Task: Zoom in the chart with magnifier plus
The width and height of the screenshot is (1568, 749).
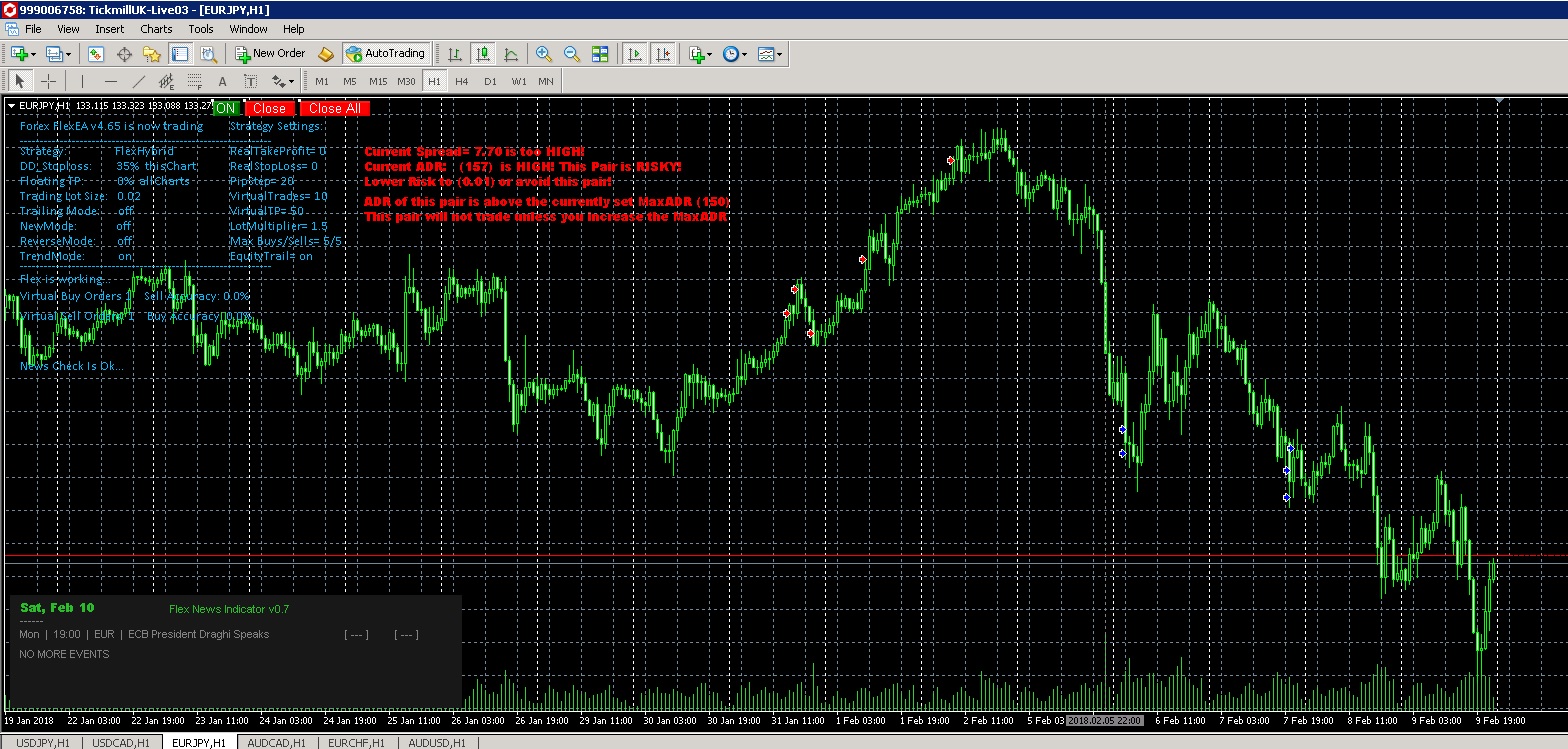Action: coord(544,54)
